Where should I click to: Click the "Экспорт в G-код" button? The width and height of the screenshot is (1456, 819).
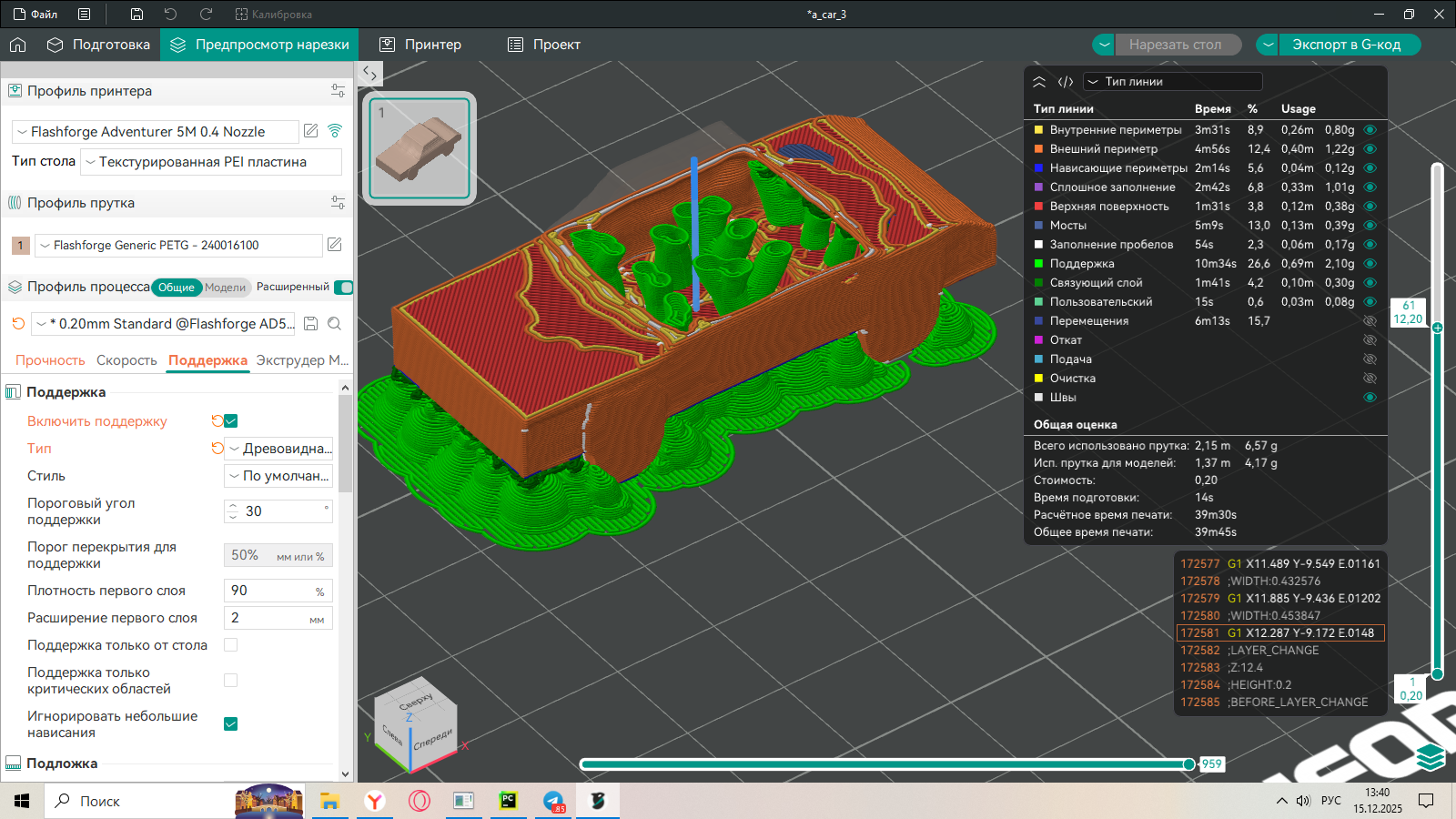click(x=1346, y=45)
